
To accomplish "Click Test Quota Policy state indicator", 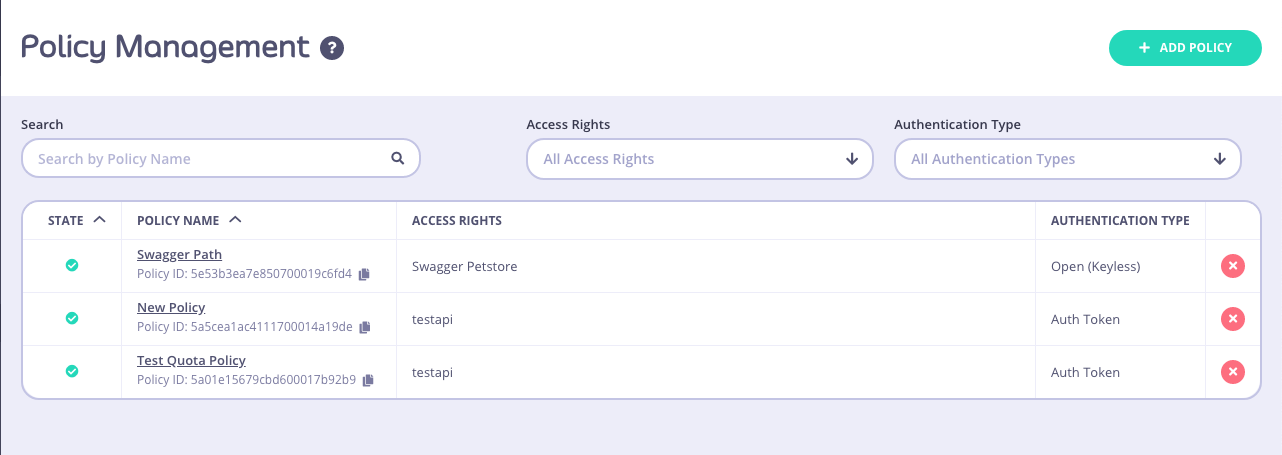I will (x=72, y=371).
